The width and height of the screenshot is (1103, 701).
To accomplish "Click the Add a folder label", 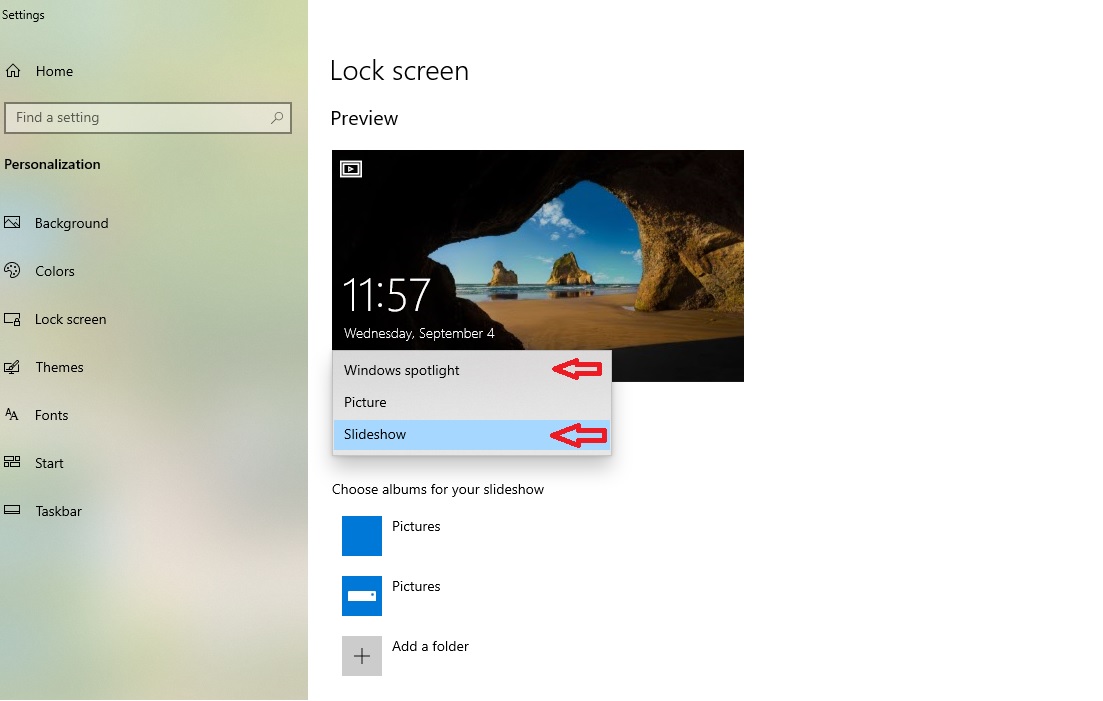I will (430, 646).
